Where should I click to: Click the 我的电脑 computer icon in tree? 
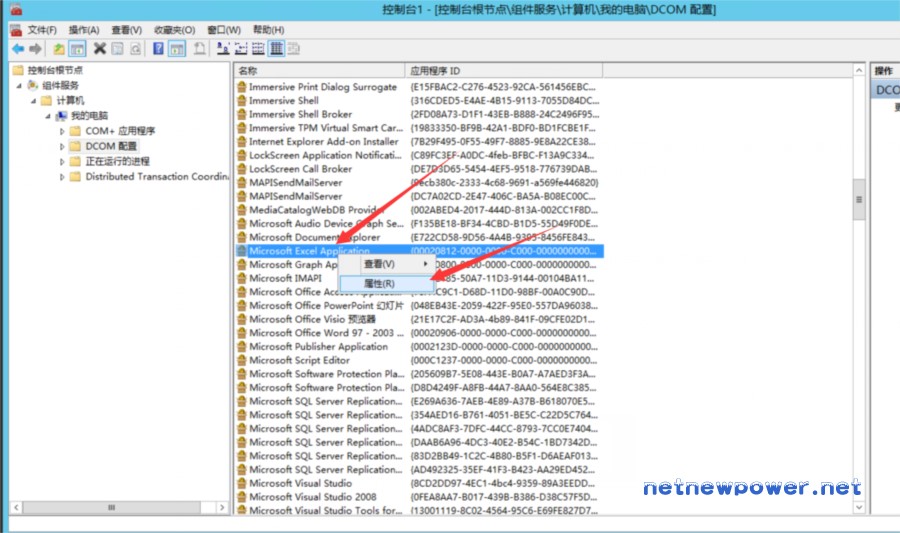61,116
